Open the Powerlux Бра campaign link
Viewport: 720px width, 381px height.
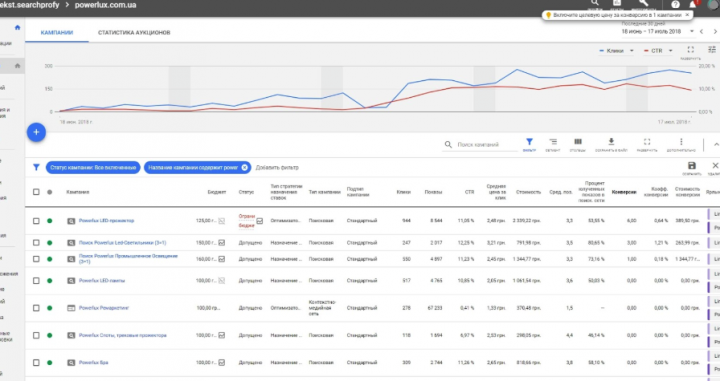click(x=94, y=363)
